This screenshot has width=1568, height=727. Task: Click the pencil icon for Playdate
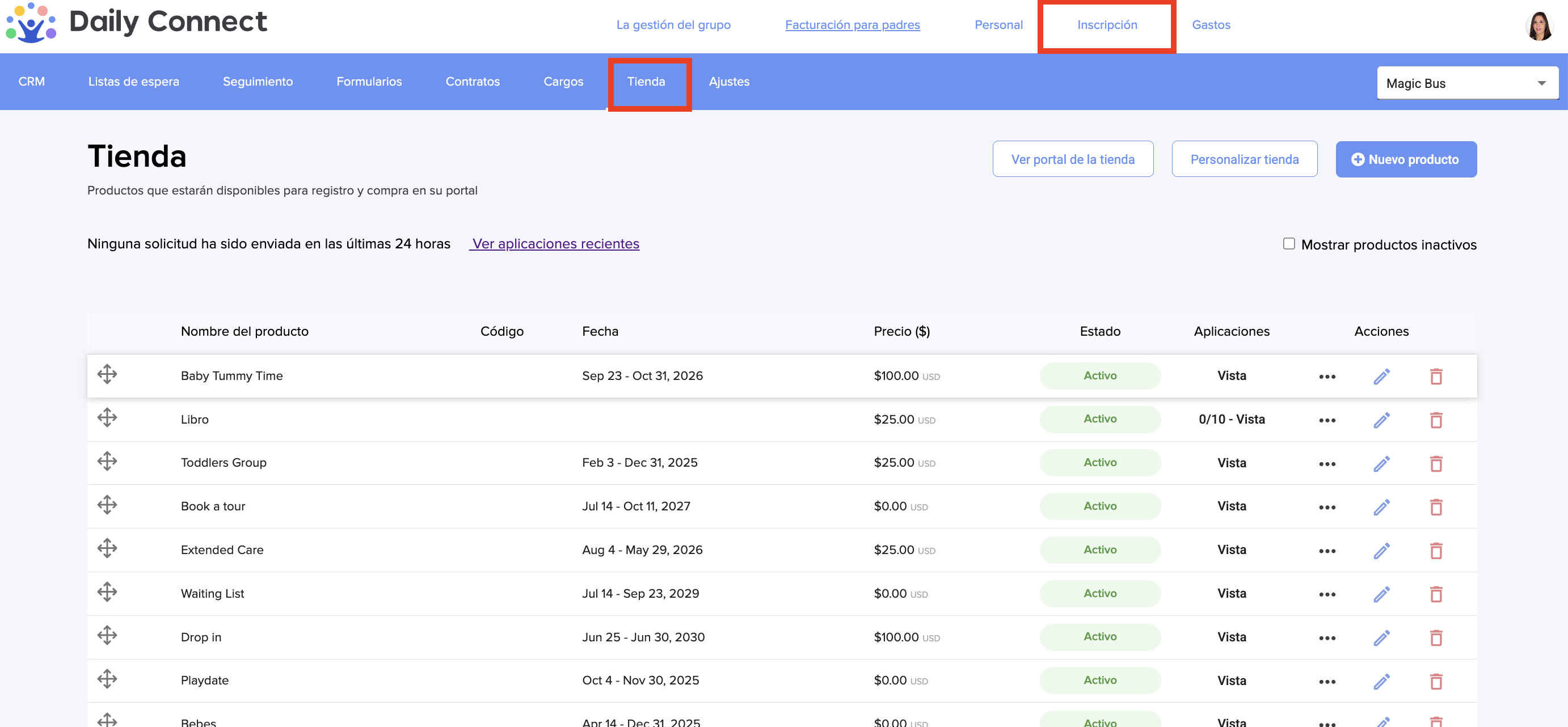pyautogui.click(x=1381, y=682)
